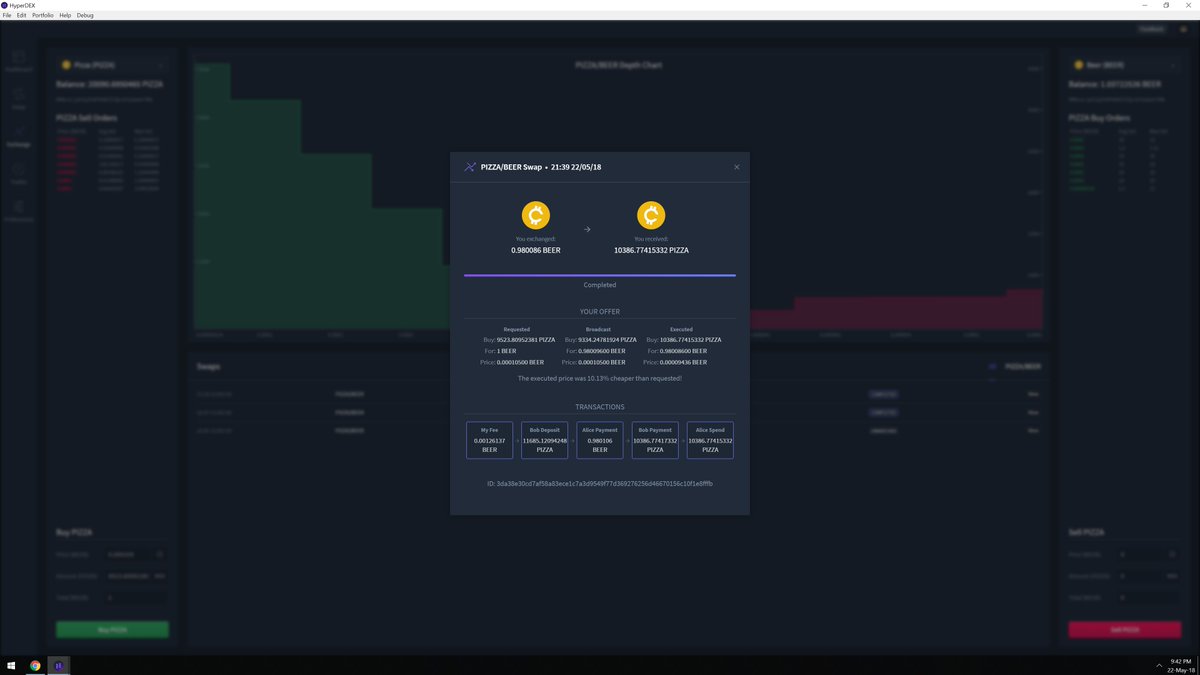Expand the Beer (BEER) currency dropdown
Screen dimensions: 1200x675
tap(1124, 65)
